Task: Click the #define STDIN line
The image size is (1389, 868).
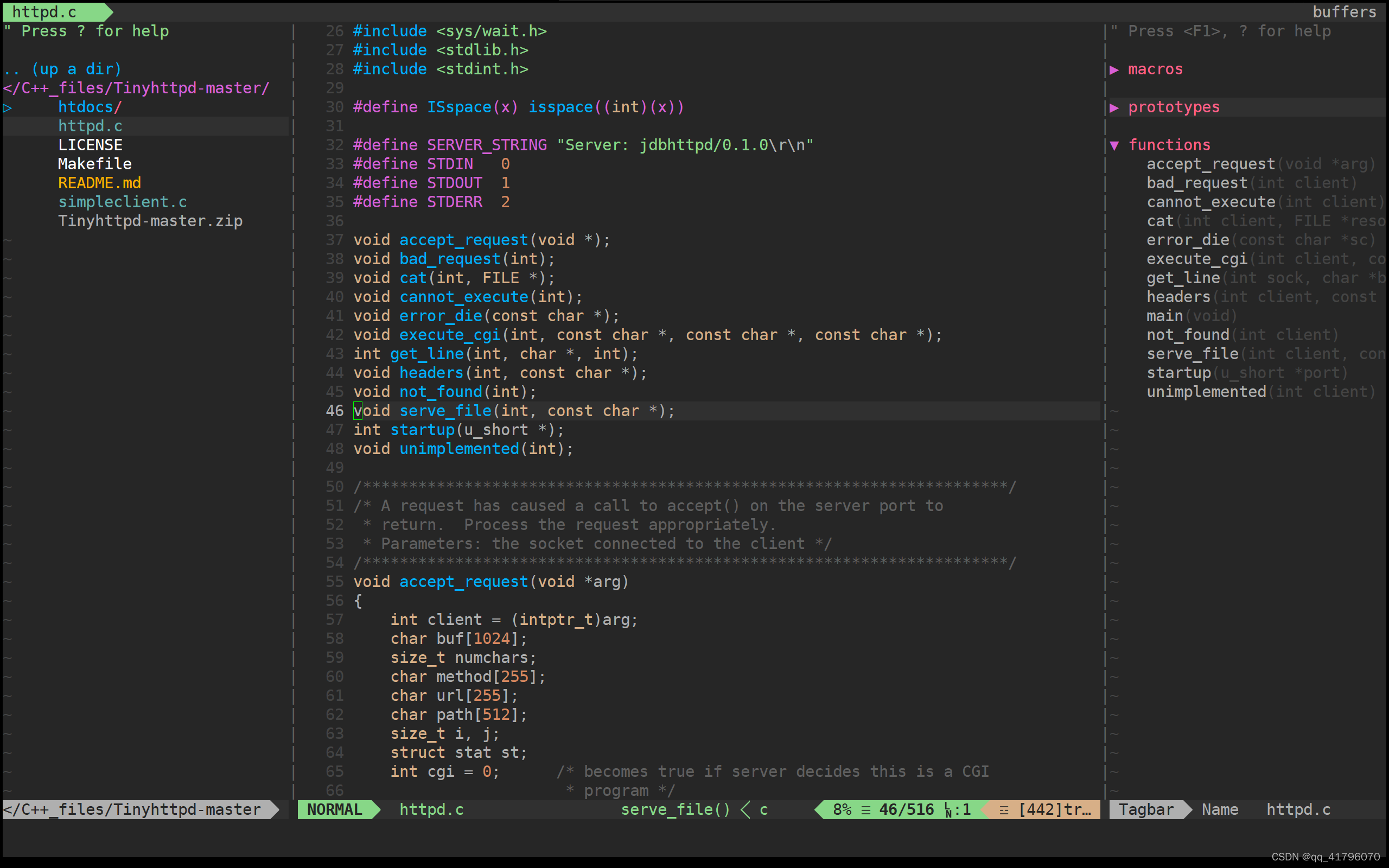Action: [431, 164]
